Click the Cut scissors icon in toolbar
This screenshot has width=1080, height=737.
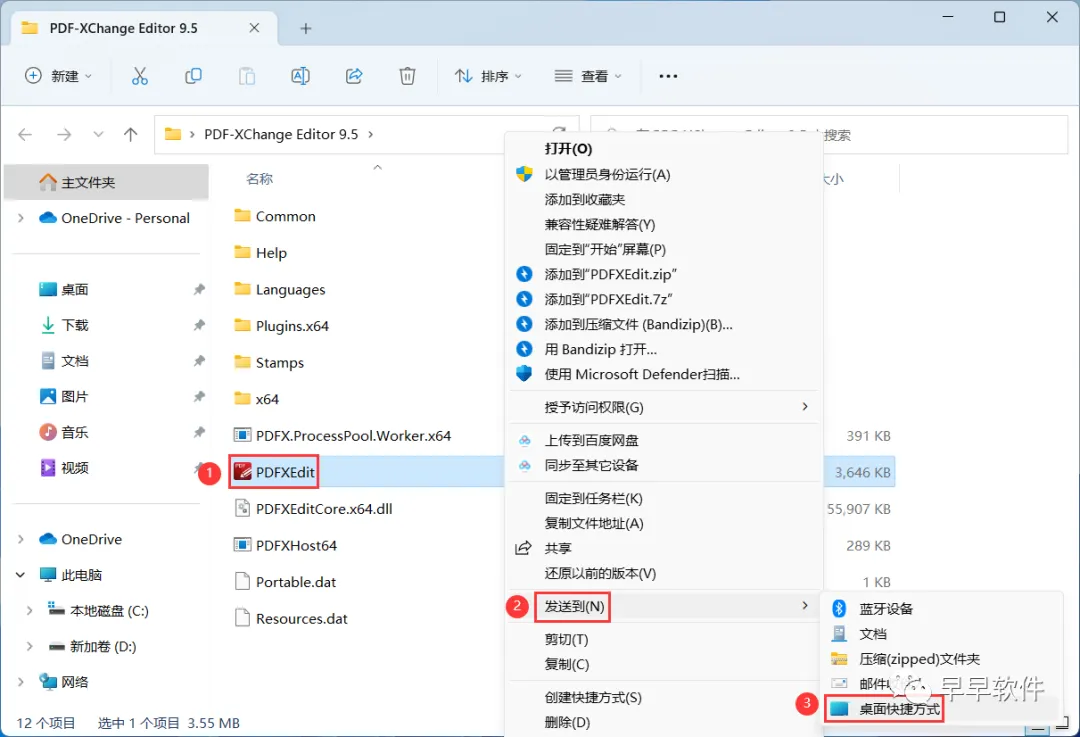point(140,76)
